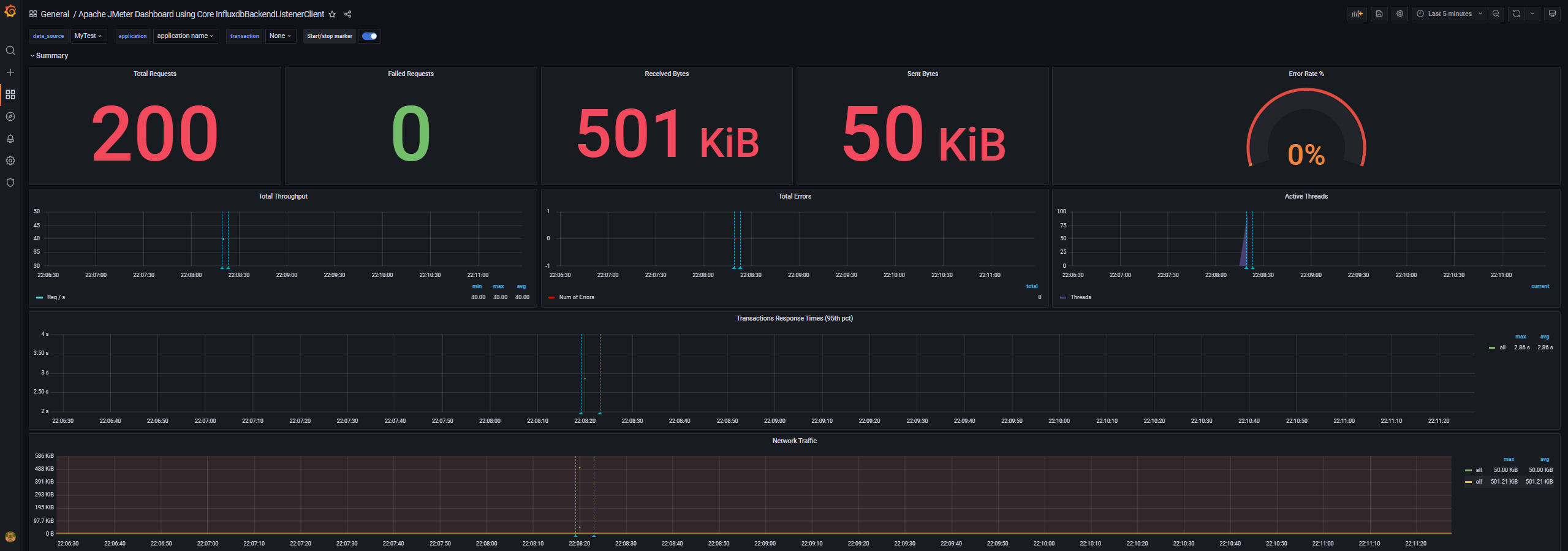Open the MyTest data_source dropdown
The height and width of the screenshot is (551, 1568).
click(88, 36)
